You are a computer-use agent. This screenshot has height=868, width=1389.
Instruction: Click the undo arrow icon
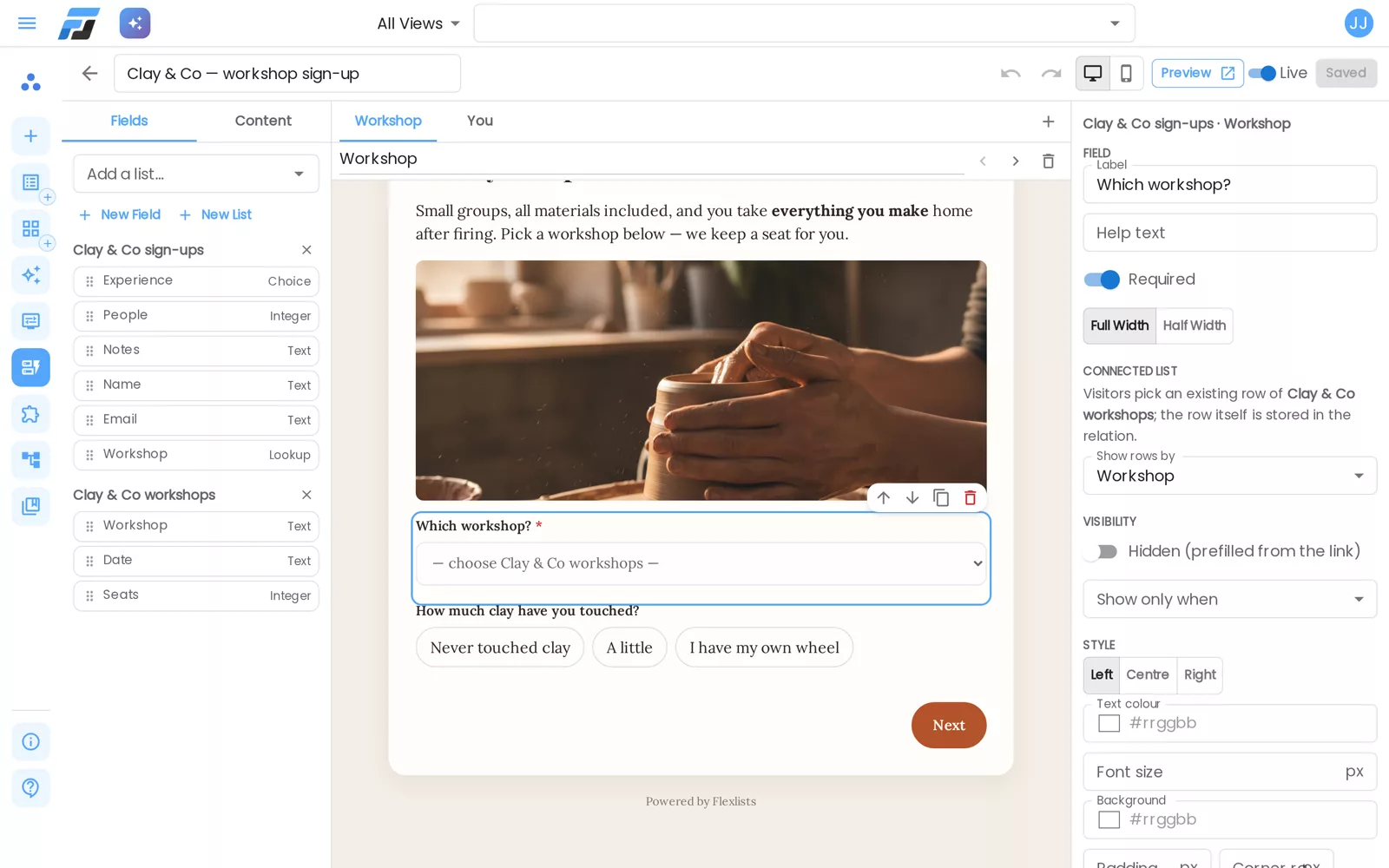[1010, 74]
